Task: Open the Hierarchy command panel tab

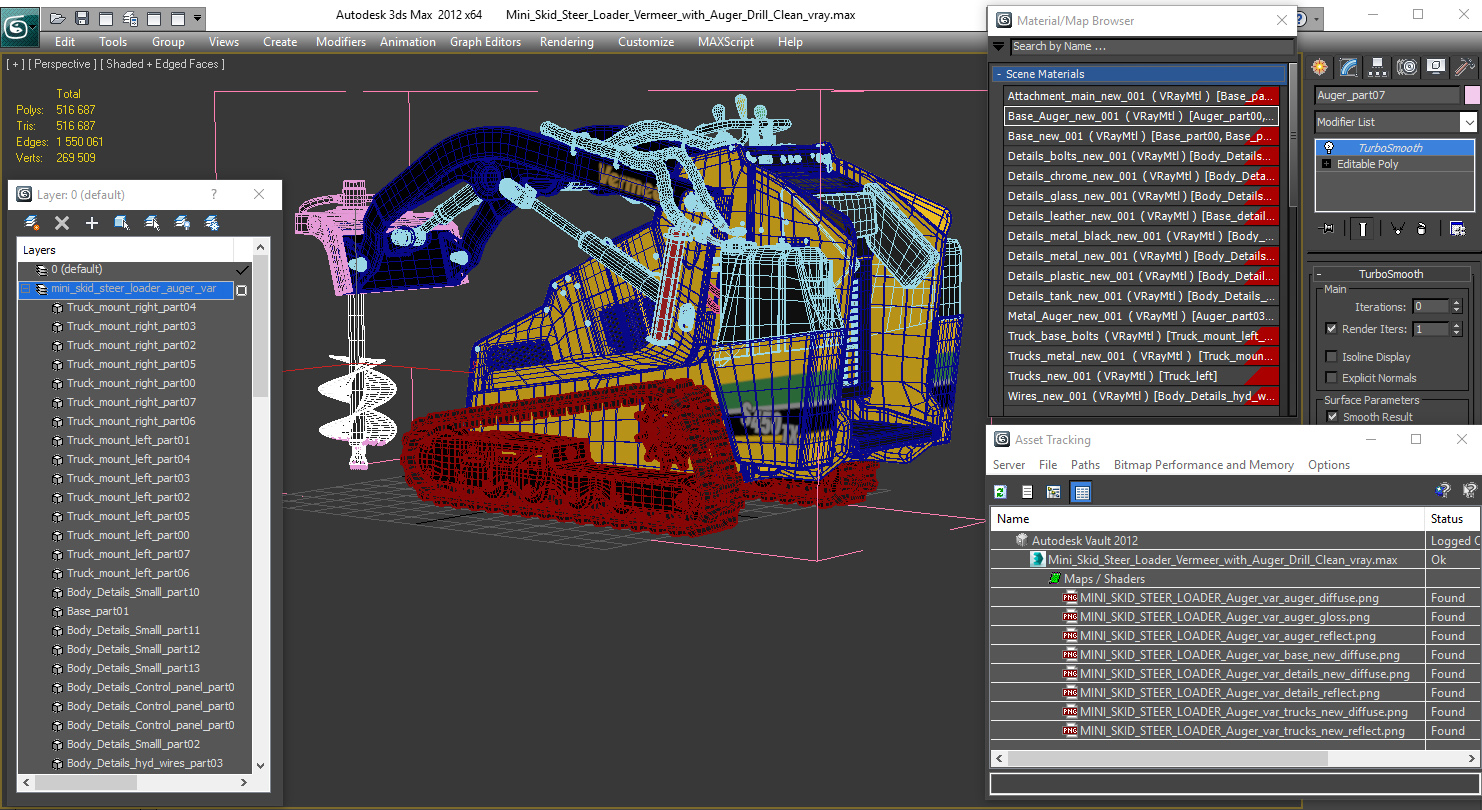Action: (x=1378, y=67)
